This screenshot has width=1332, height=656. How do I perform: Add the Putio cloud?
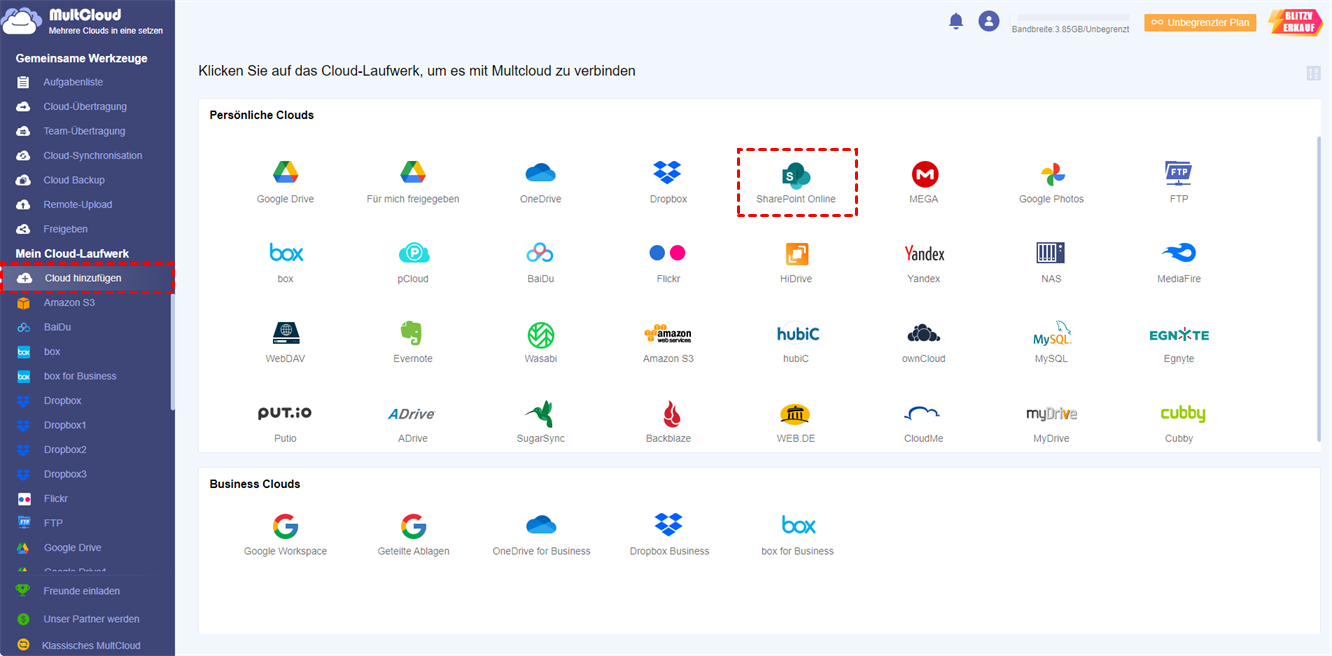(x=286, y=422)
